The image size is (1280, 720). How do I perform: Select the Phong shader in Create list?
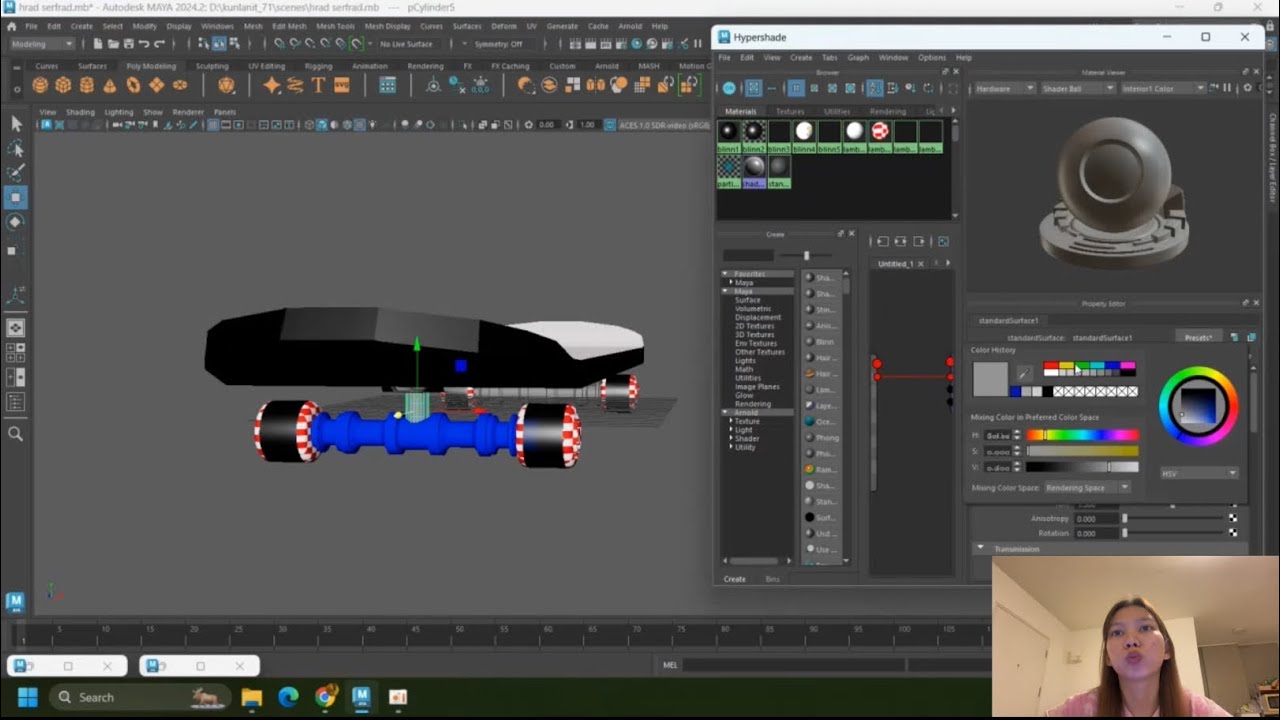821,437
